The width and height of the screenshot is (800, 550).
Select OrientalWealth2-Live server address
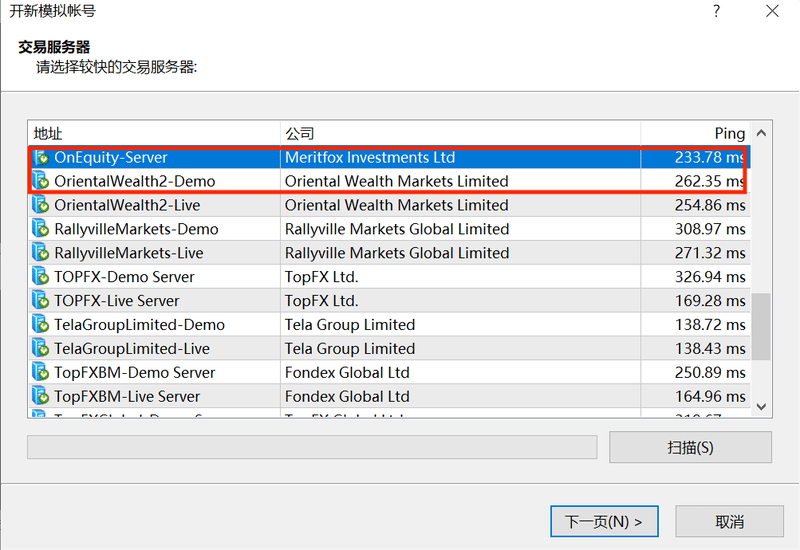[x=127, y=205]
